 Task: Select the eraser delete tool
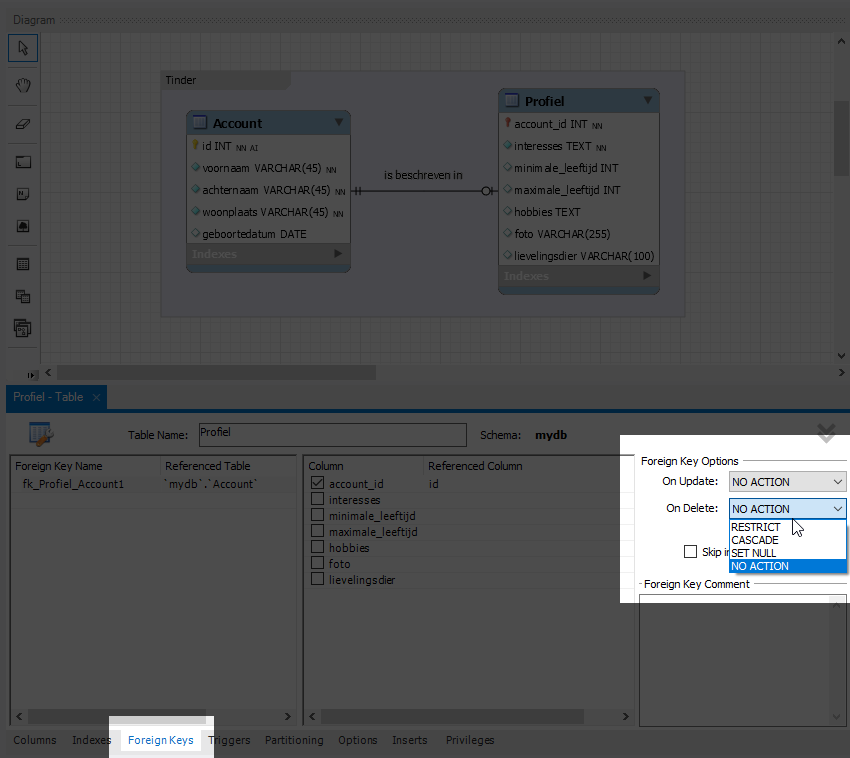click(22, 124)
